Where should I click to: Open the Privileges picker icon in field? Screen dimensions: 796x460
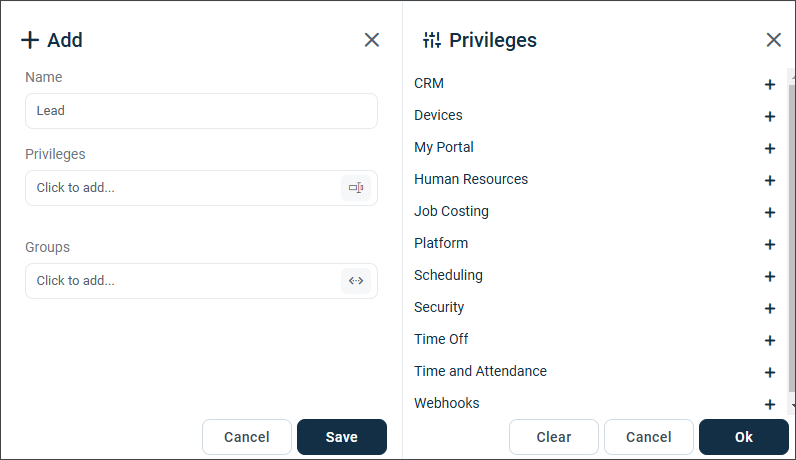coord(356,188)
